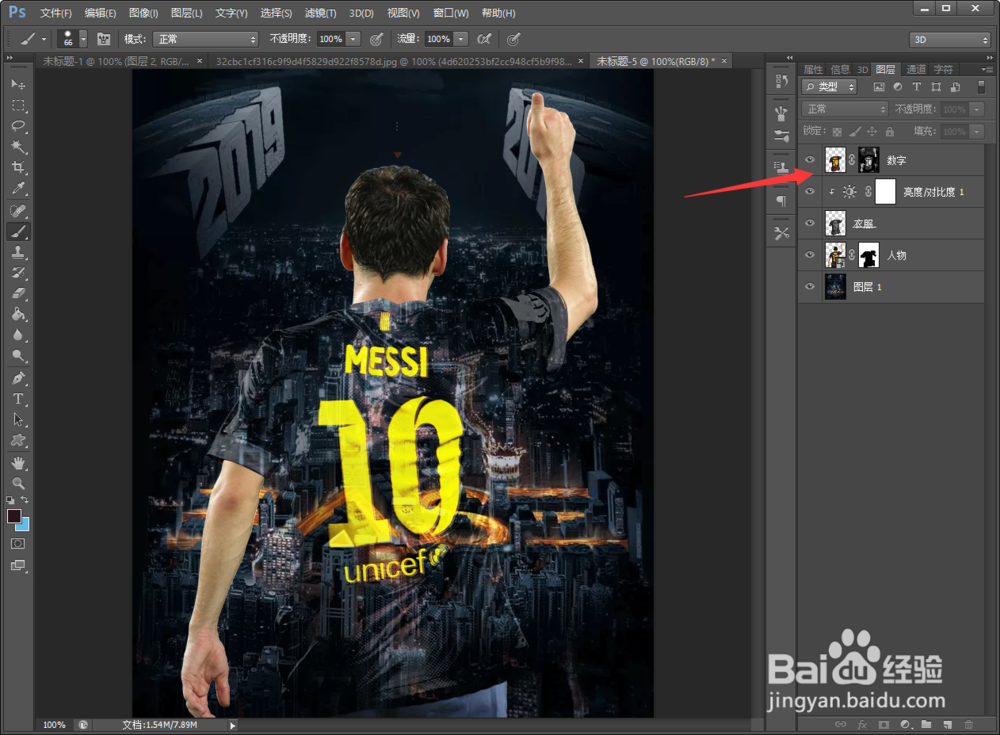The height and width of the screenshot is (735, 1000).
Task: Click the add layer mask icon
Action: [x=883, y=724]
